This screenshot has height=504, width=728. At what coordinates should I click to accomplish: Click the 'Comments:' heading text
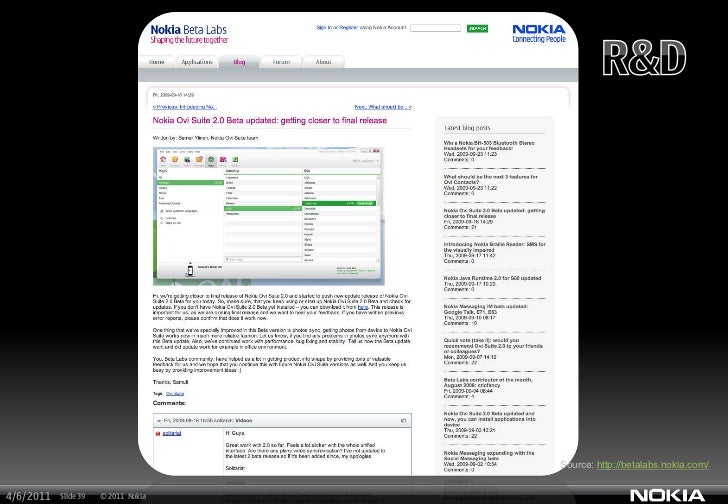click(x=169, y=403)
